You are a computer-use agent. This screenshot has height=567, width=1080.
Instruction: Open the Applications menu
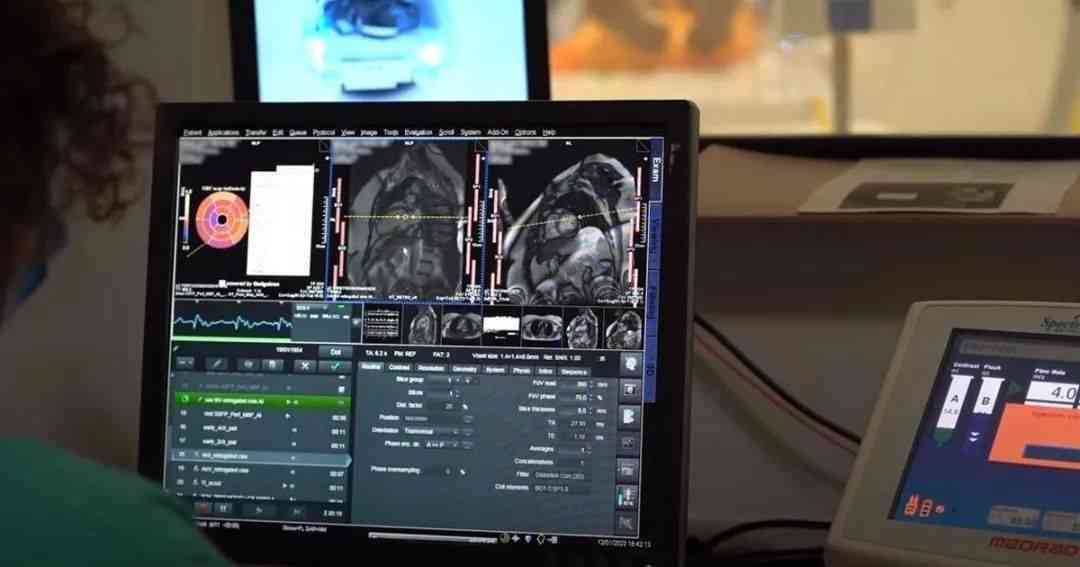click(x=223, y=132)
